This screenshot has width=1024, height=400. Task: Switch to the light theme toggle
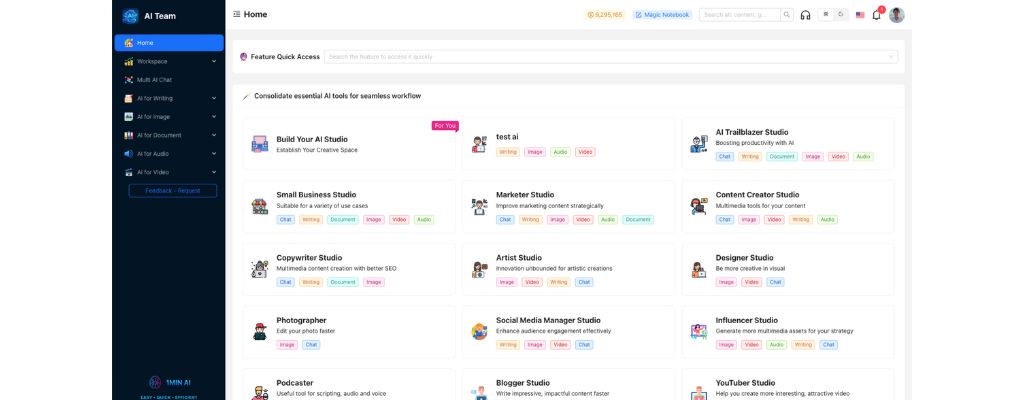[x=826, y=15]
